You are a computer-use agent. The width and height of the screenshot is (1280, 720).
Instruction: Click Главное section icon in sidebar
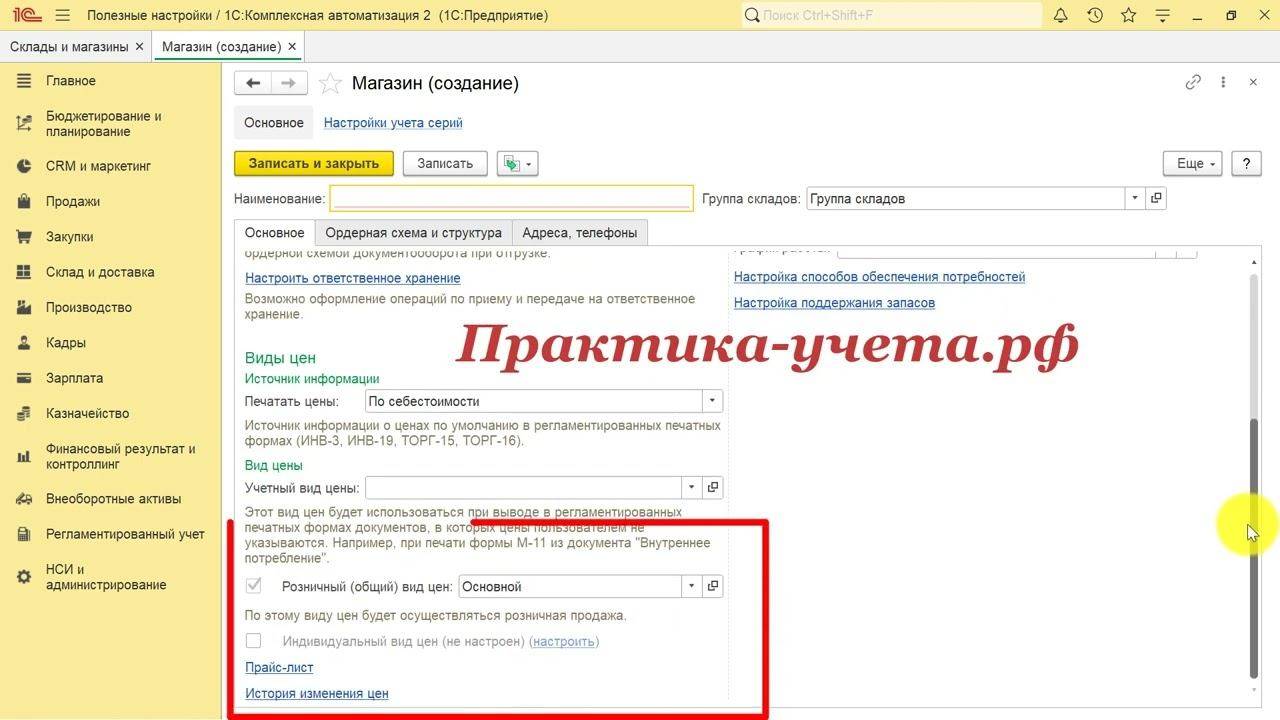pos(25,81)
